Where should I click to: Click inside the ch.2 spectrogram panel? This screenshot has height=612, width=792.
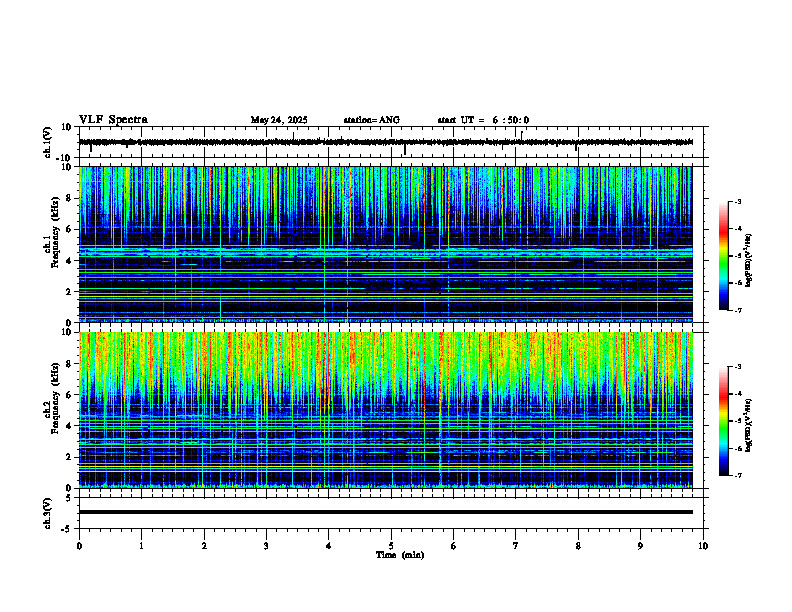pos(386,410)
